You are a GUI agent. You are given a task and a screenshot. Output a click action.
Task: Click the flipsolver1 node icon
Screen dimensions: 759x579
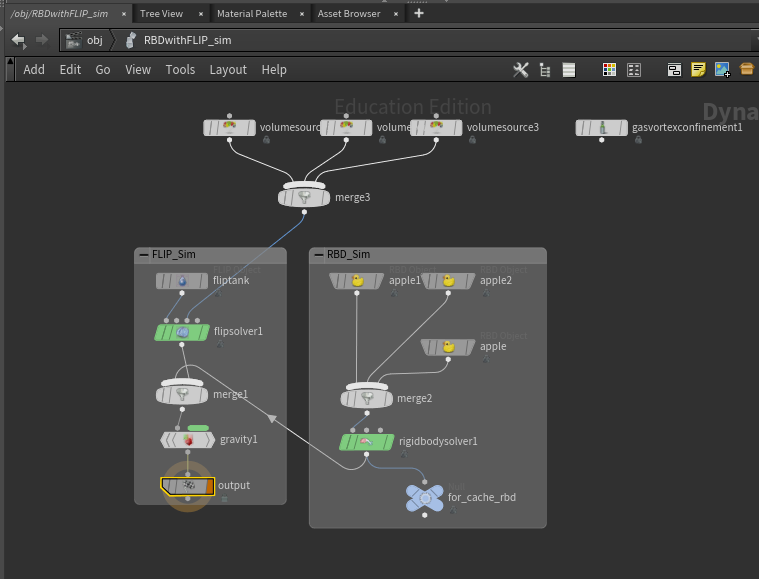pos(182,332)
